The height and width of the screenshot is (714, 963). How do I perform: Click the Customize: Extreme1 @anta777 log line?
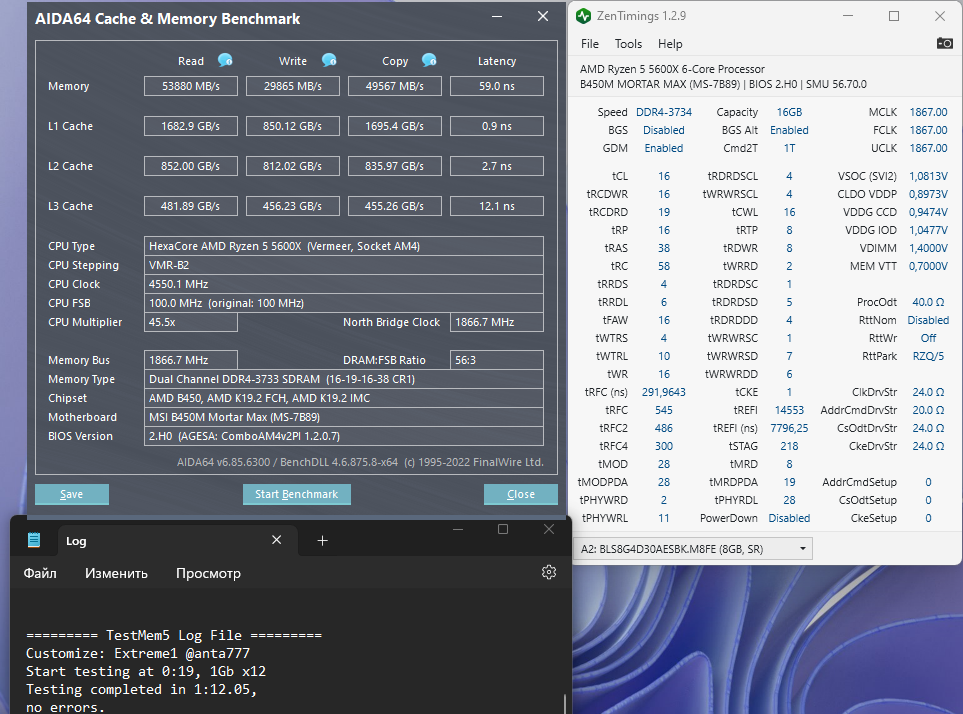[x=138, y=653]
